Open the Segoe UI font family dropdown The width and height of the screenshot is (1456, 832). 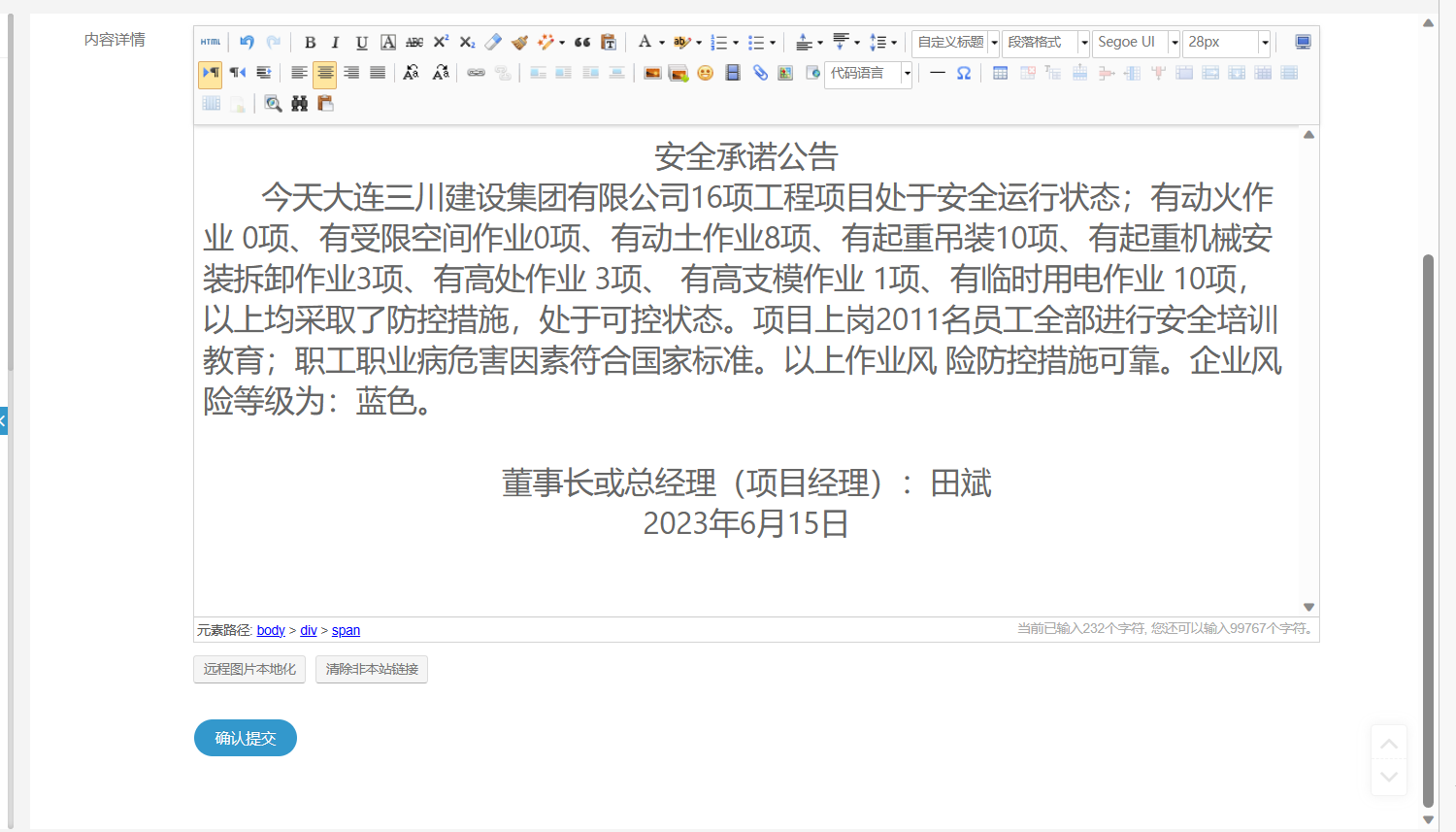click(1137, 43)
